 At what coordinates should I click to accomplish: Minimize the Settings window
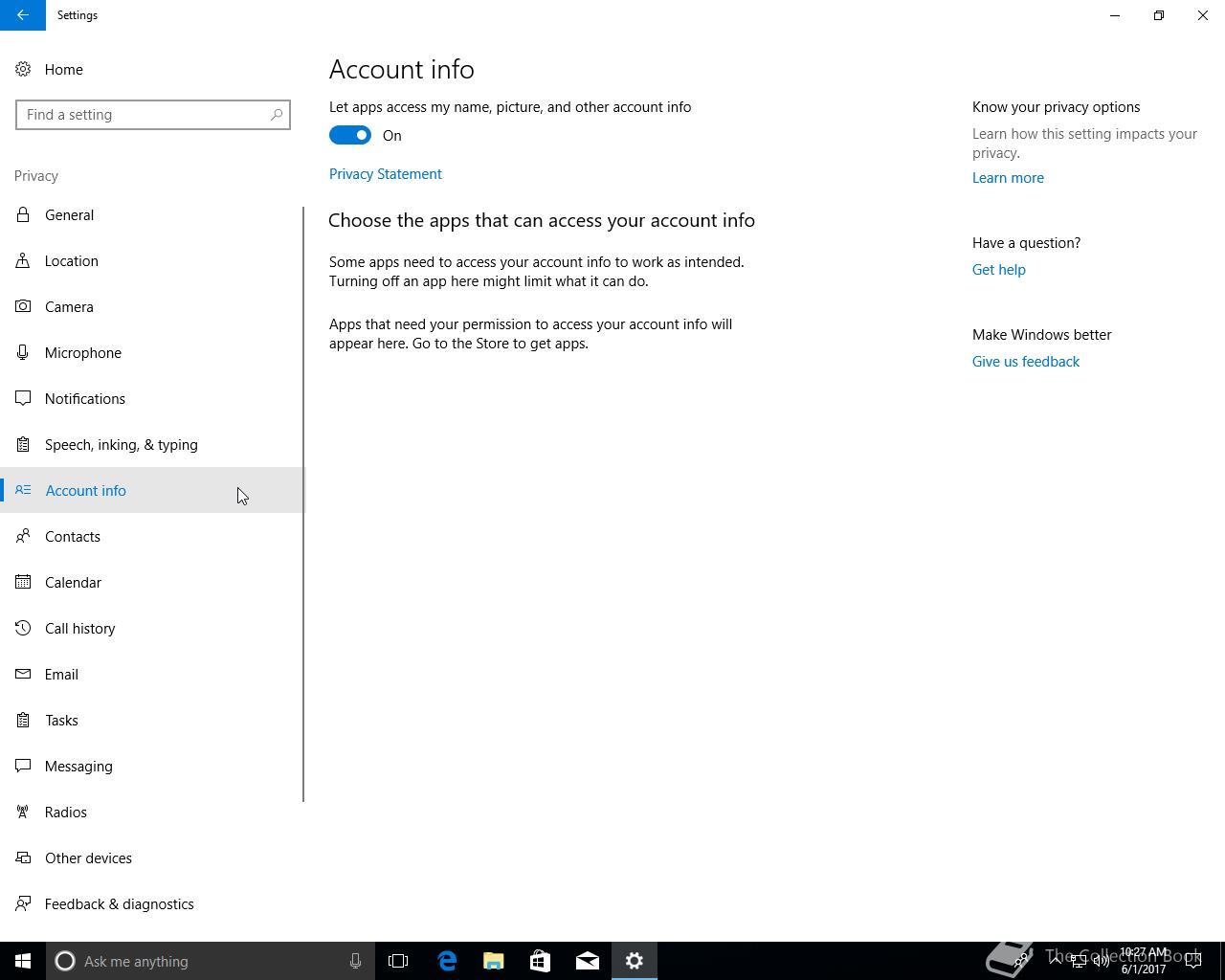click(1115, 15)
